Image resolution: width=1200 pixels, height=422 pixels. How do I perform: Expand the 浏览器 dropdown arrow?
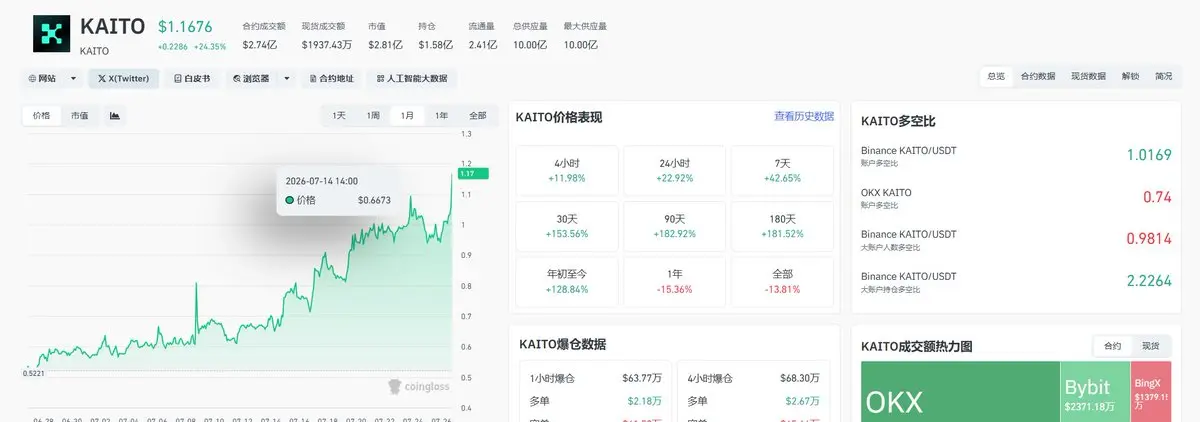[287, 78]
